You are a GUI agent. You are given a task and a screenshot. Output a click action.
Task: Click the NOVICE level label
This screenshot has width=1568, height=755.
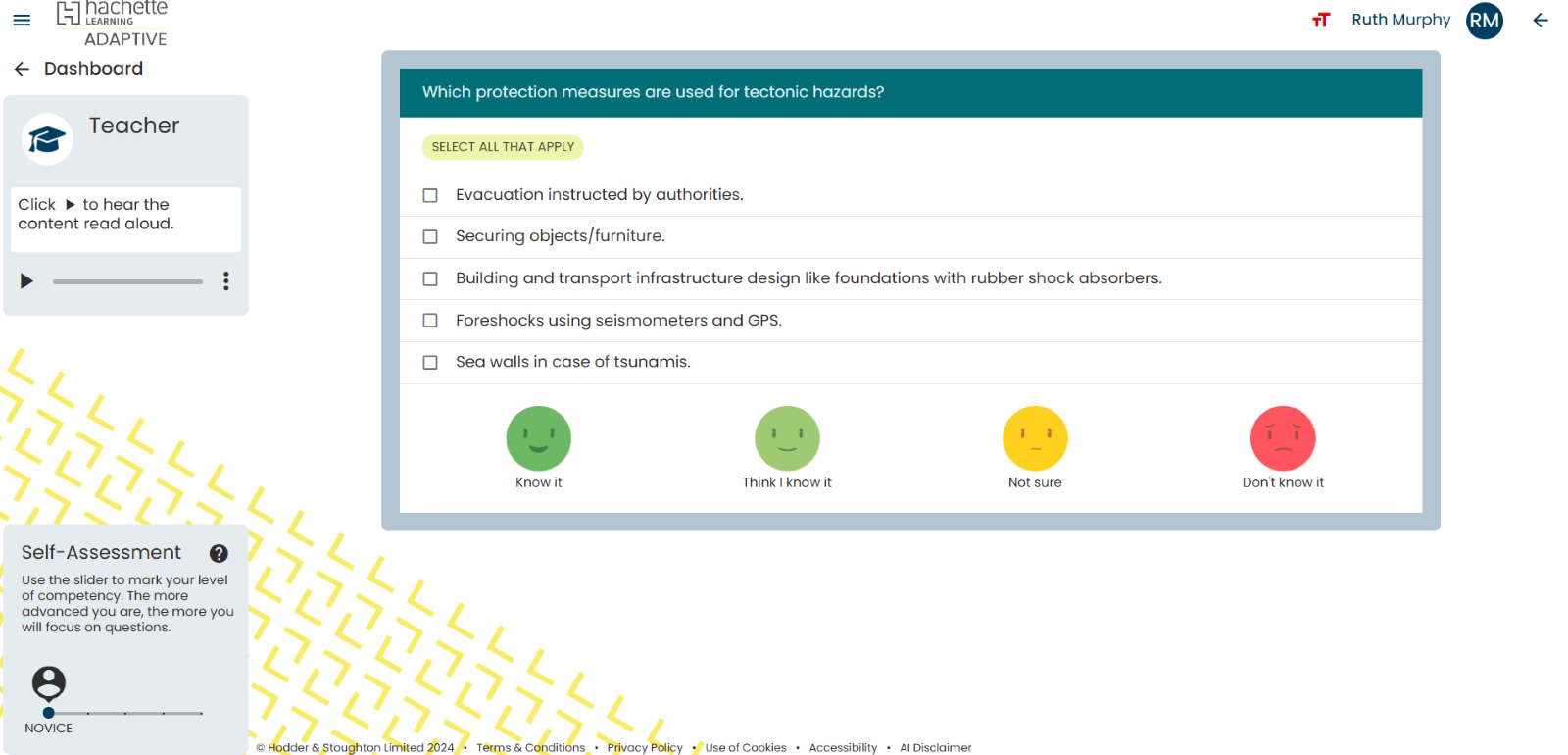click(48, 729)
